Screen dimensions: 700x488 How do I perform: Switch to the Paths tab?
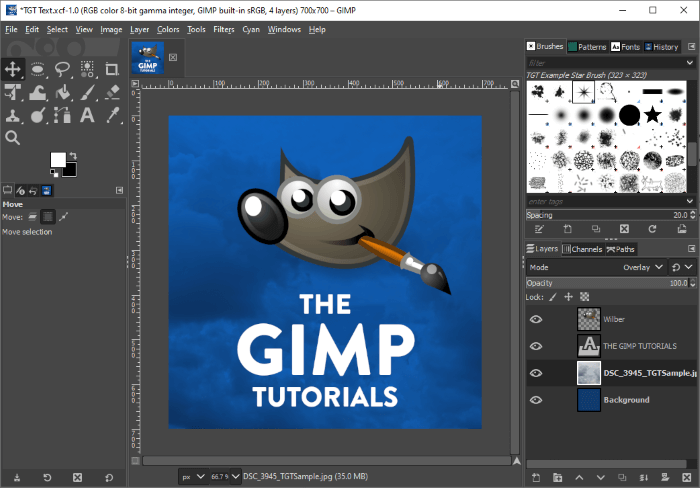[621, 249]
